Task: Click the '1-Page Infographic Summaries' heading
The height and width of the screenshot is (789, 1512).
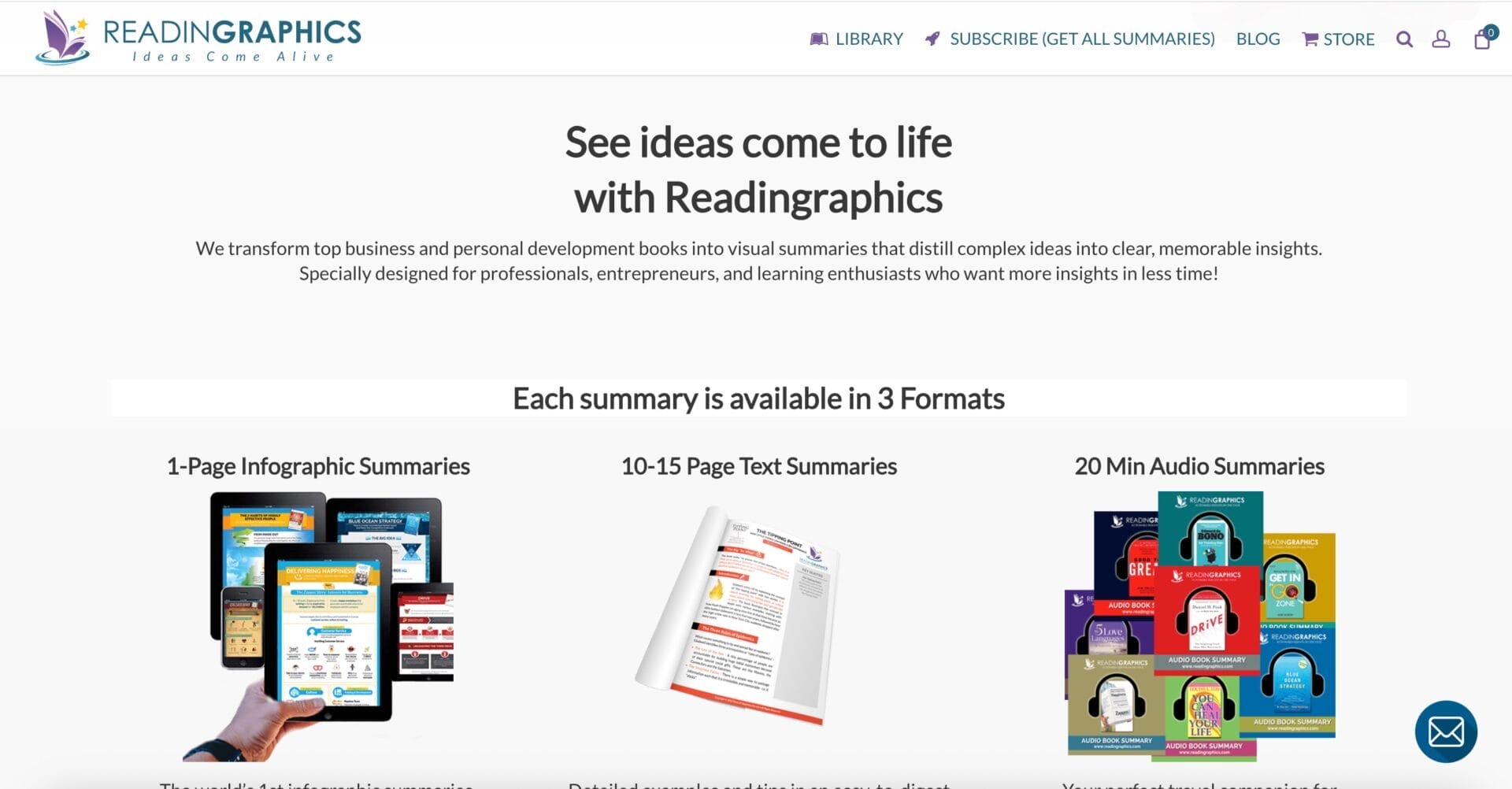Action: click(x=318, y=466)
